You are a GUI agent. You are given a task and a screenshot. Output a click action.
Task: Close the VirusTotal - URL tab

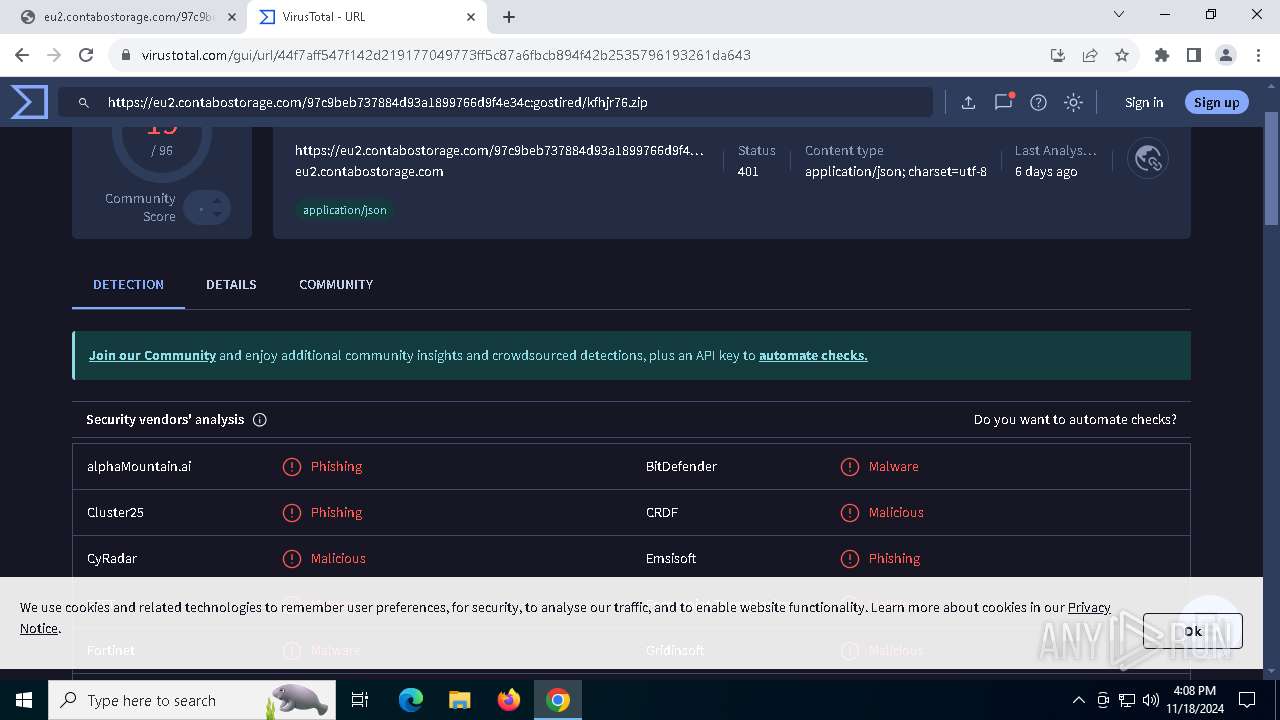472,17
